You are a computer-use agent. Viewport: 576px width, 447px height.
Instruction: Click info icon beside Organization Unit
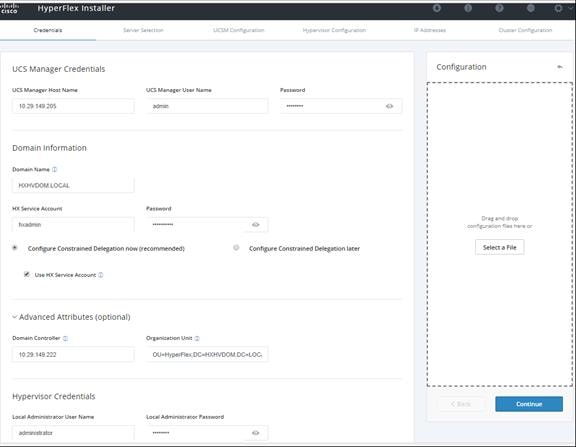click(197, 338)
